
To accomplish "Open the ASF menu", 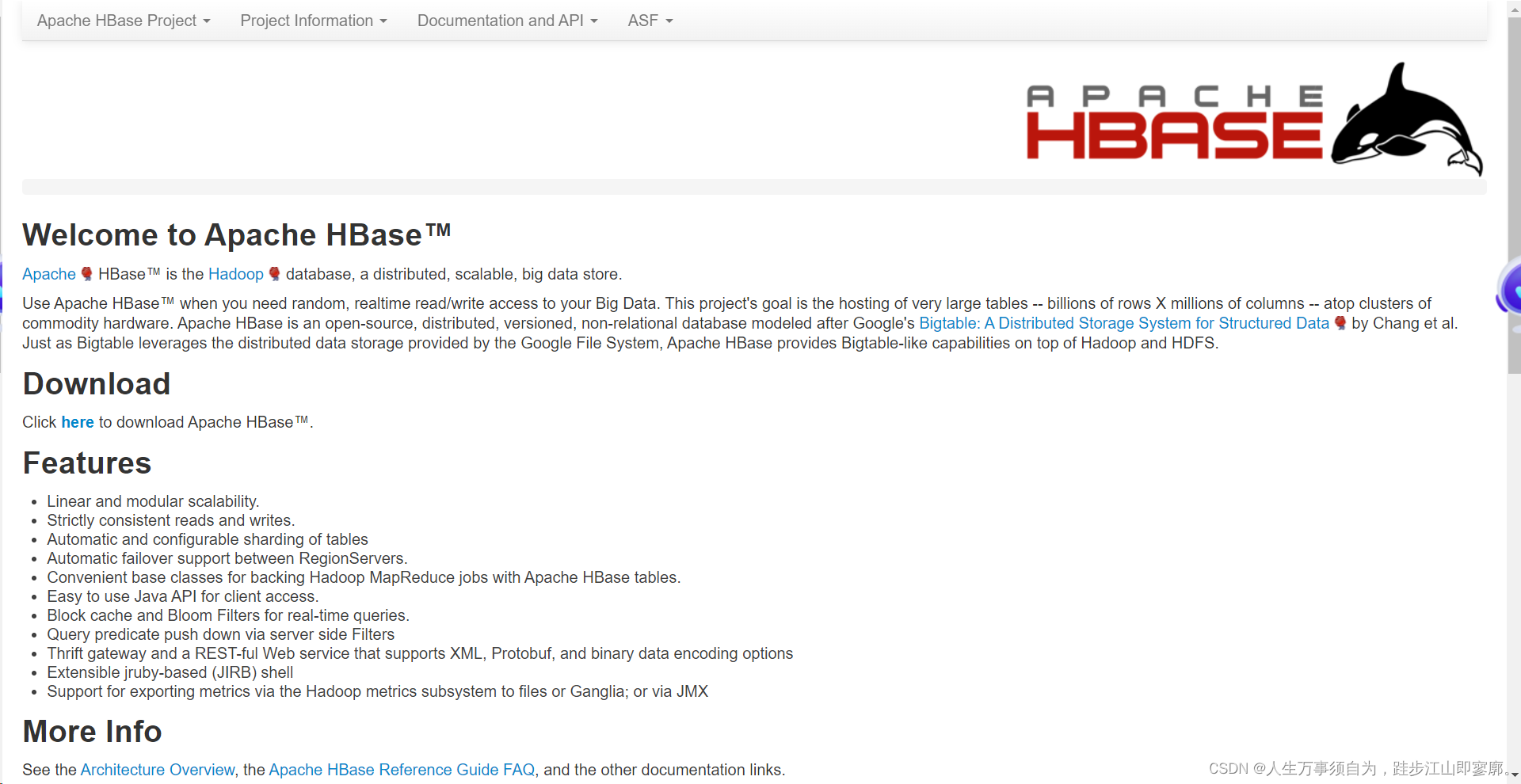I will pos(650,21).
